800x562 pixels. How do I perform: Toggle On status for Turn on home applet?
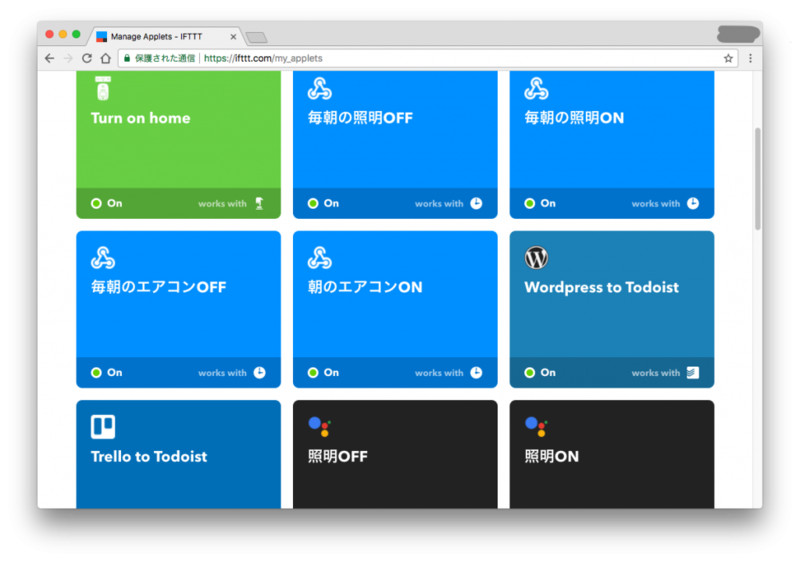(x=107, y=203)
